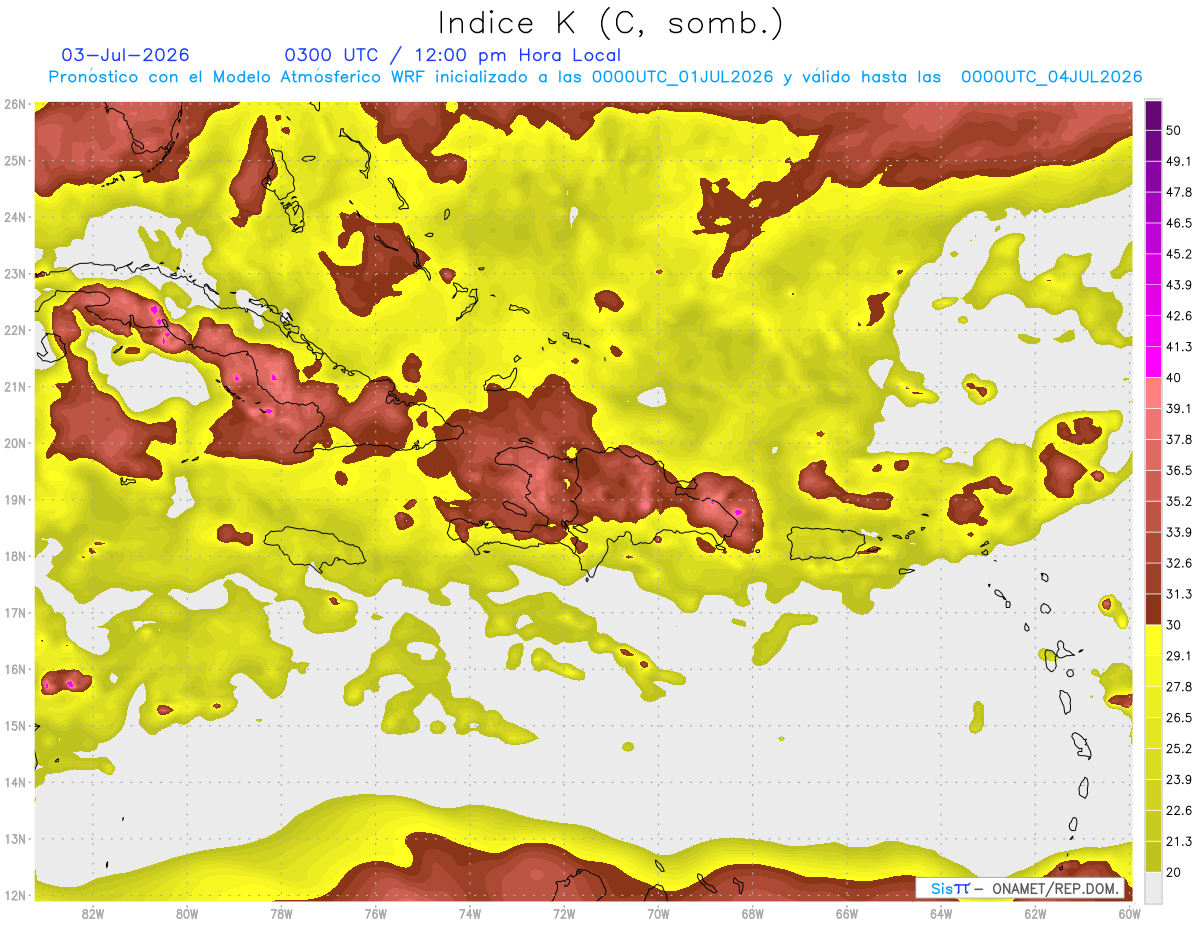This screenshot has height=927, width=1200.
Task: Click the colorbar value "50"
Action: 1175,130
